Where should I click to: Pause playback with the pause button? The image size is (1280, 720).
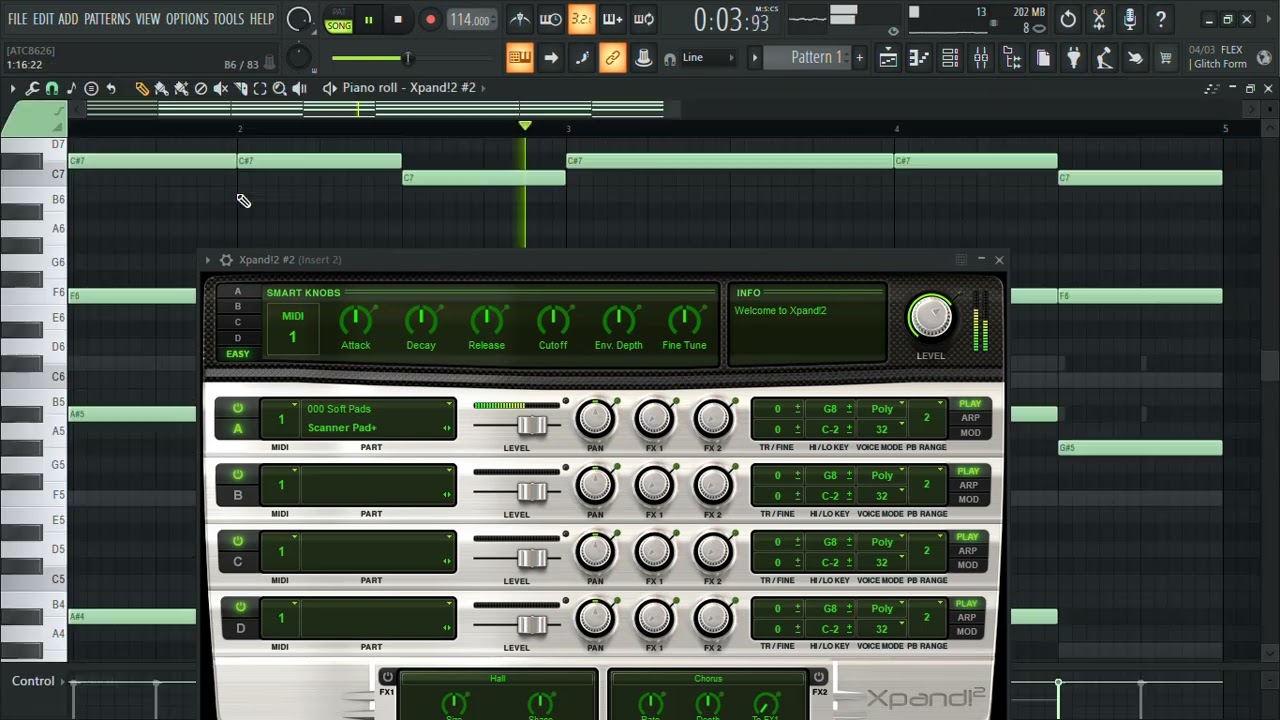368,20
